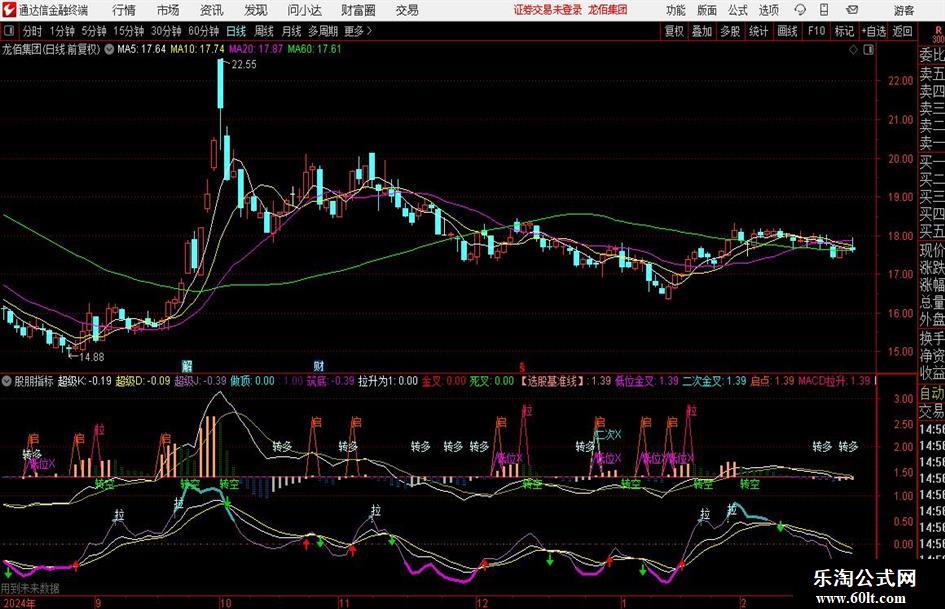Click the diamond icon above the chart
The height and width of the screenshot is (609, 945).
[853, 50]
